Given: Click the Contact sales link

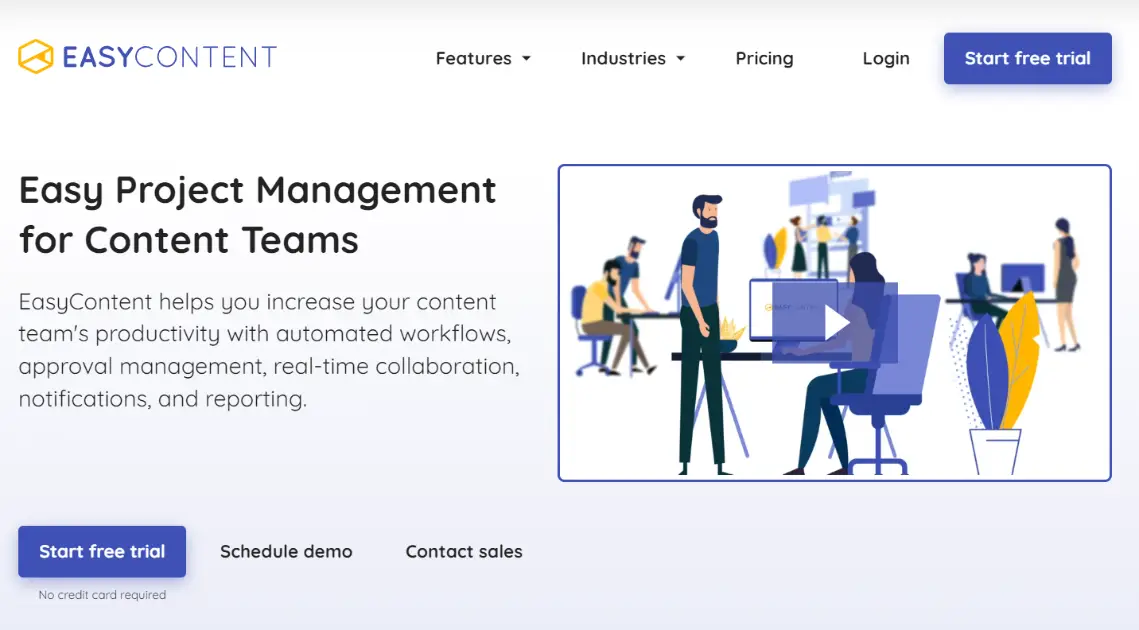Looking at the screenshot, I should [463, 551].
